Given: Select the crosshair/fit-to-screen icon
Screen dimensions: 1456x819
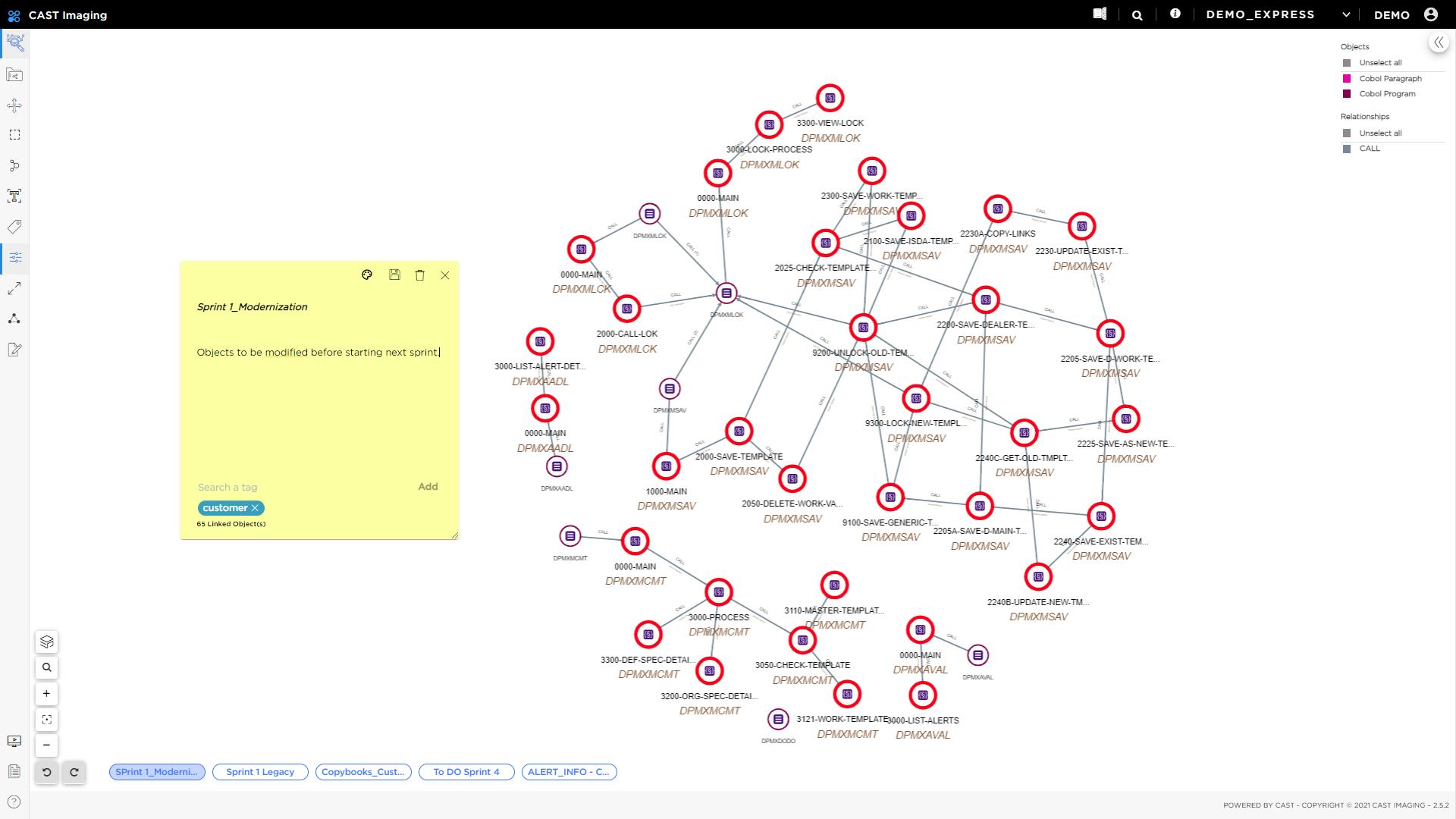Looking at the screenshot, I should point(46,719).
